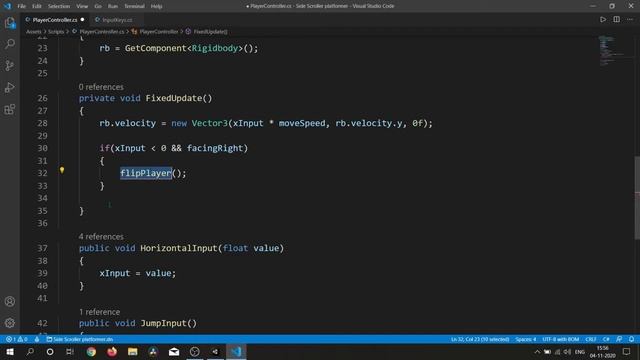The width and height of the screenshot is (640, 360).
Task: Open the Manage gear icon
Action: coord(10,323)
